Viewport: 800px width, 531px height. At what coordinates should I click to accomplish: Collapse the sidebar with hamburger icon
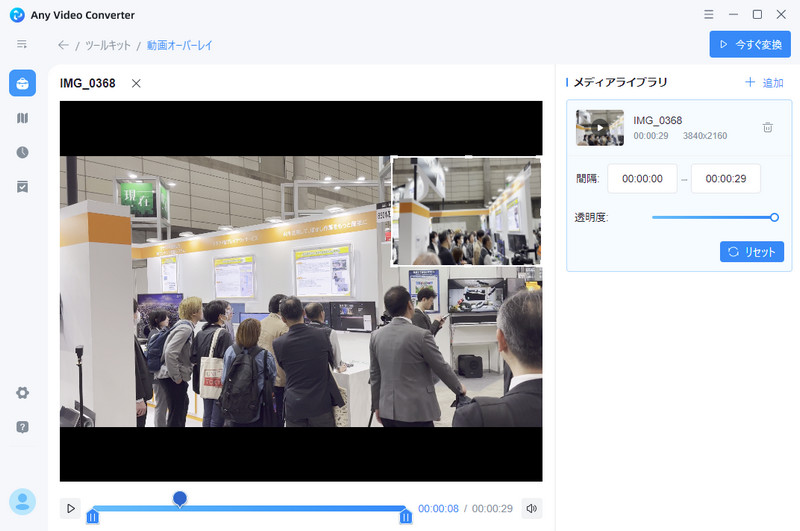pos(22,44)
